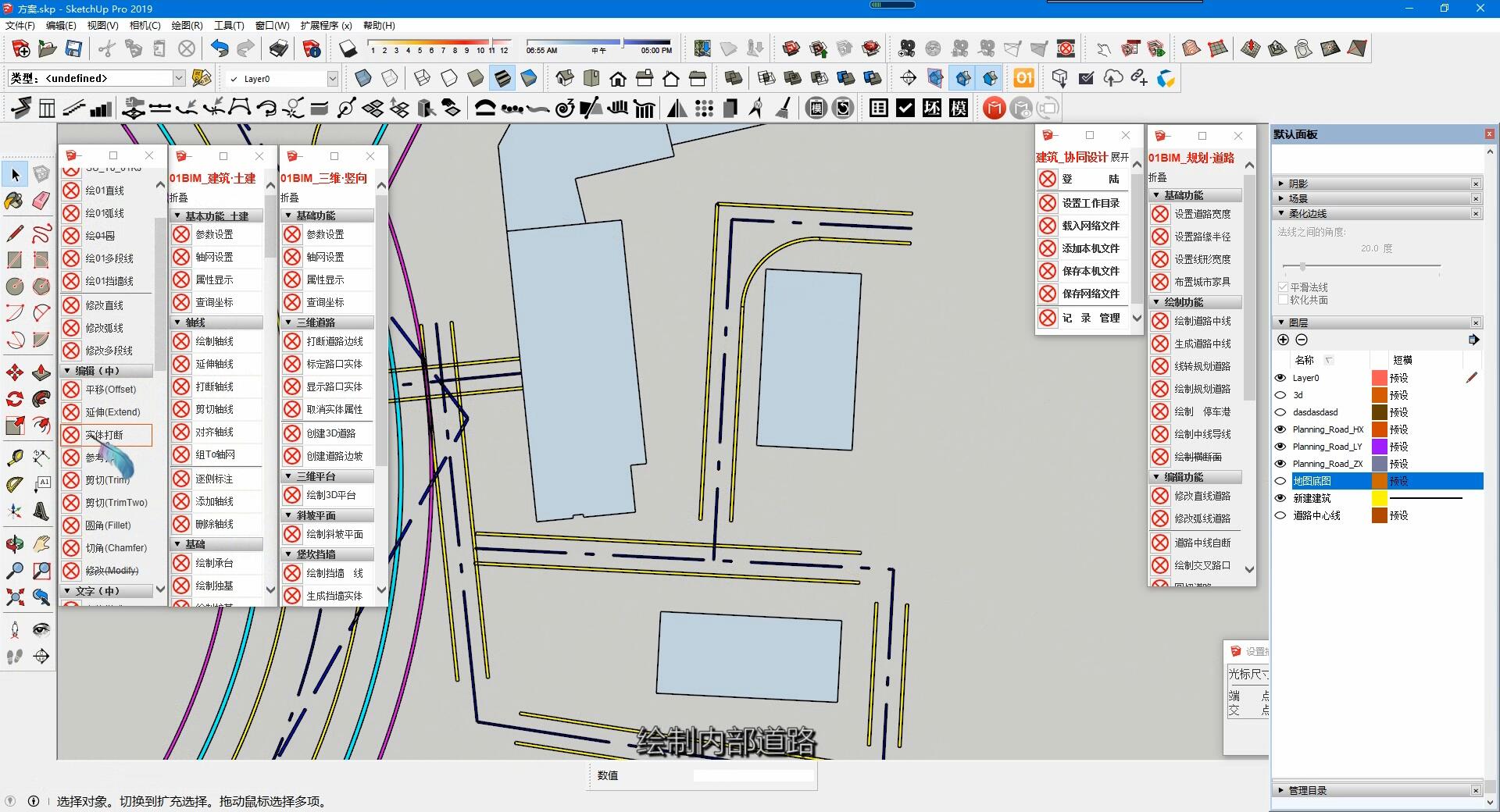Click the orange 01 plugin icon

tap(1023, 78)
